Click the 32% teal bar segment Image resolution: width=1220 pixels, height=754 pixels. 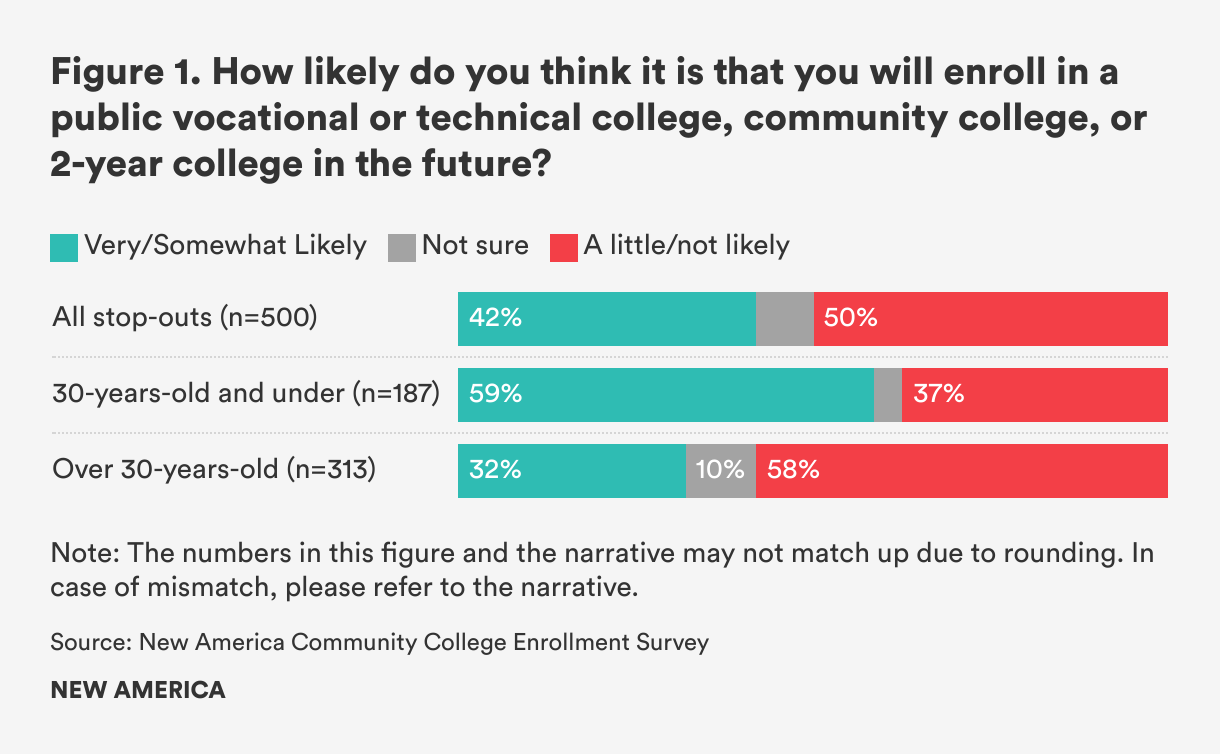[571, 470]
